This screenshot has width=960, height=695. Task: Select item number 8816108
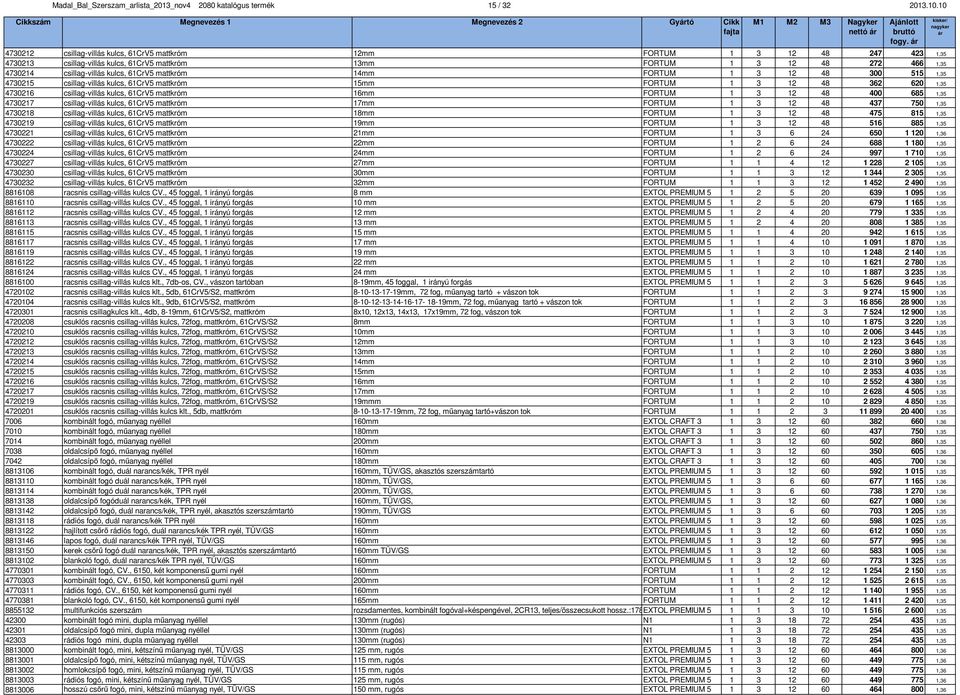20,192
